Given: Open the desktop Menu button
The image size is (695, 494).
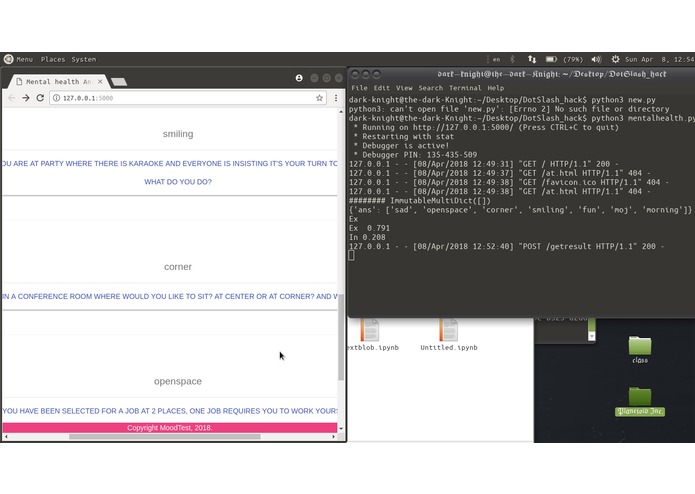Looking at the screenshot, I should pos(18,59).
